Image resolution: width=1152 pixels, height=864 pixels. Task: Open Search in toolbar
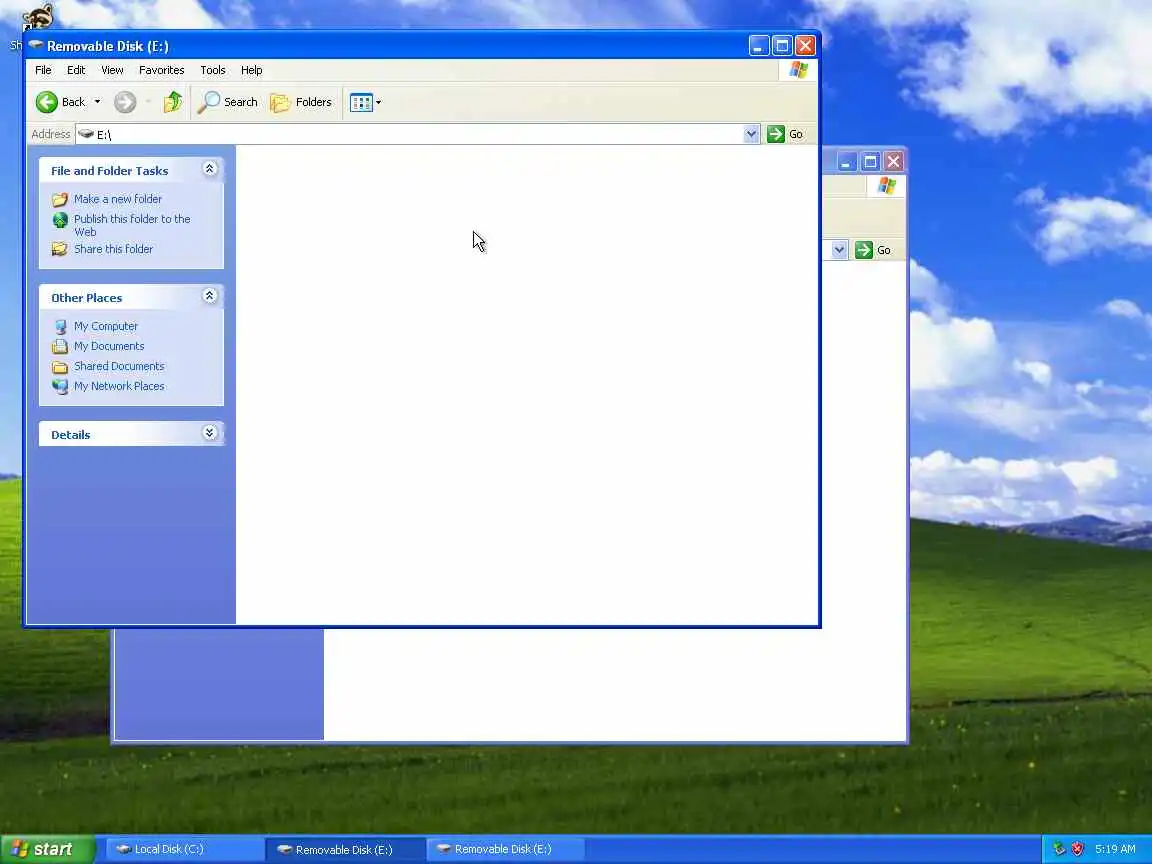228,102
